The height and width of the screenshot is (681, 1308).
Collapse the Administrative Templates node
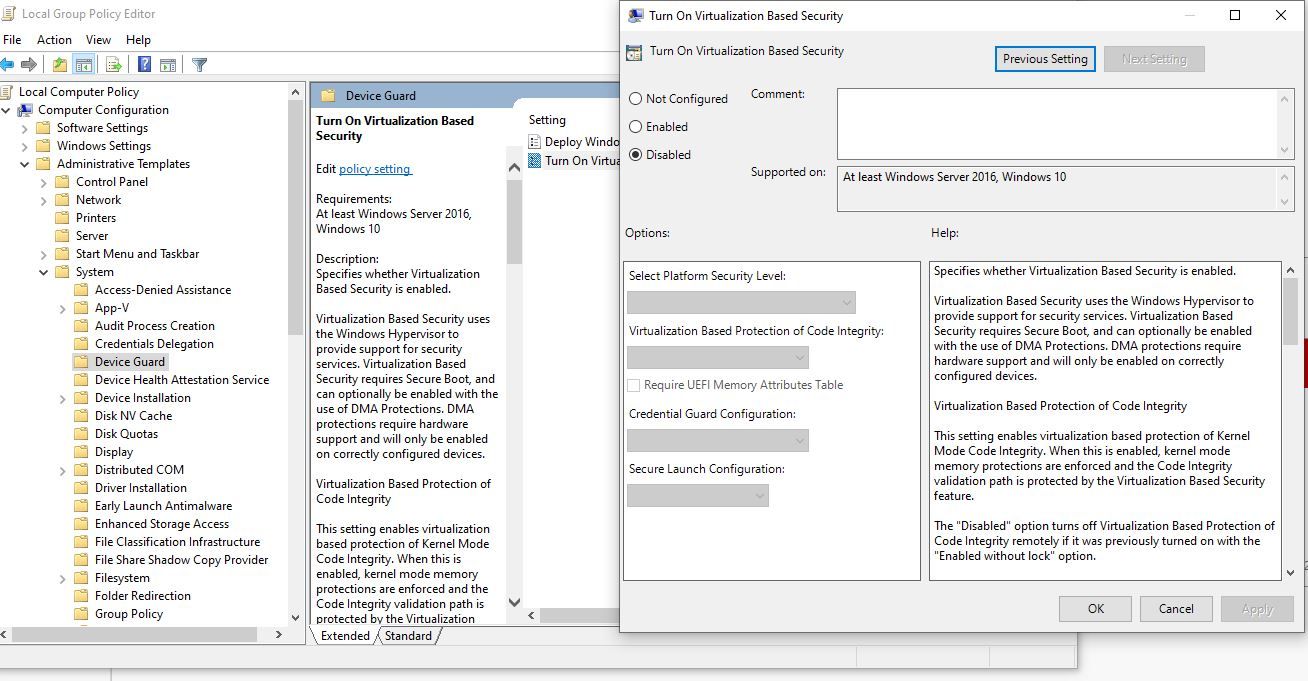25,164
